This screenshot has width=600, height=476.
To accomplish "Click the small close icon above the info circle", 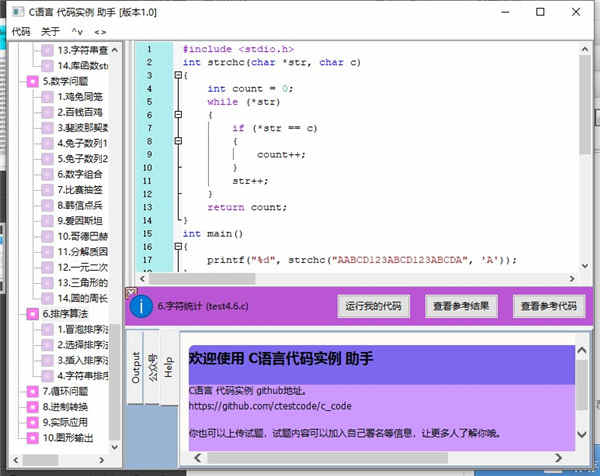I will (131, 293).
